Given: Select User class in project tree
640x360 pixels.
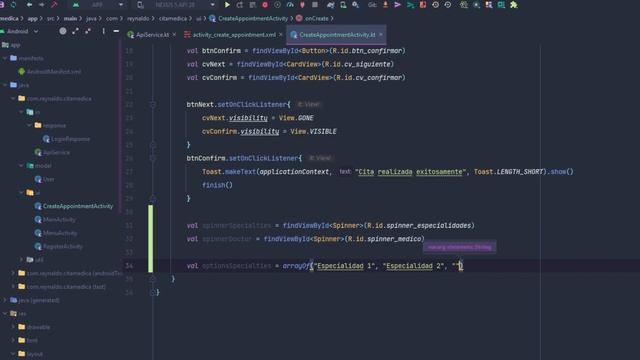Looking at the screenshot, I should (x=44, y=179).
